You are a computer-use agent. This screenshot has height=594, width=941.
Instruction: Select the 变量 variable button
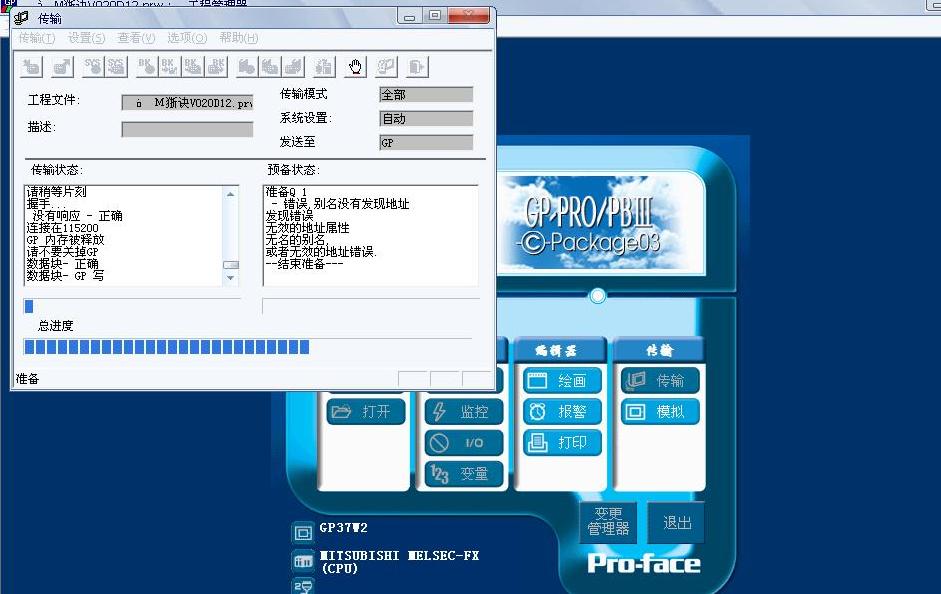click(464, 474)
